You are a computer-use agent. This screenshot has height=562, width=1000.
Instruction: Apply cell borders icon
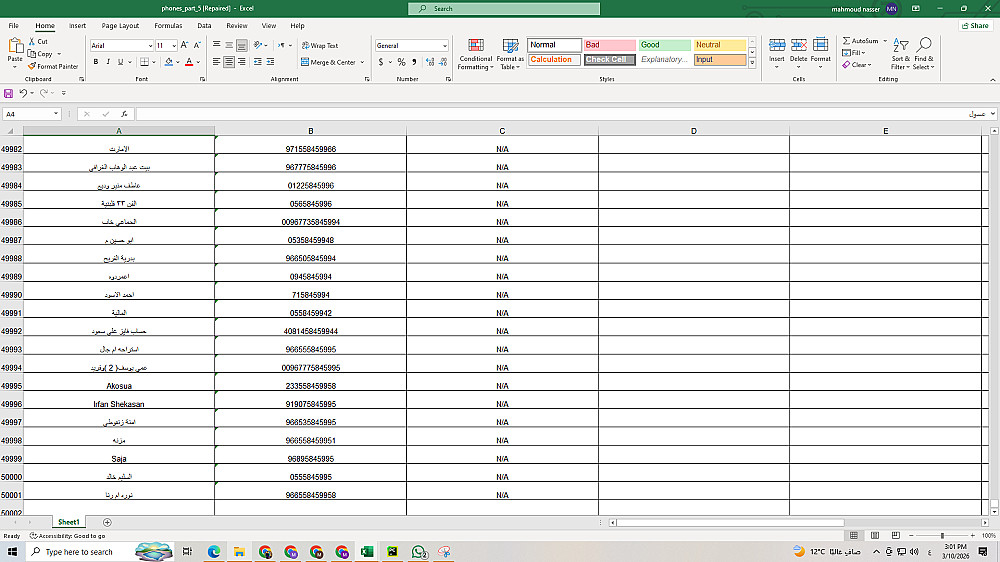tap(145, 62)
